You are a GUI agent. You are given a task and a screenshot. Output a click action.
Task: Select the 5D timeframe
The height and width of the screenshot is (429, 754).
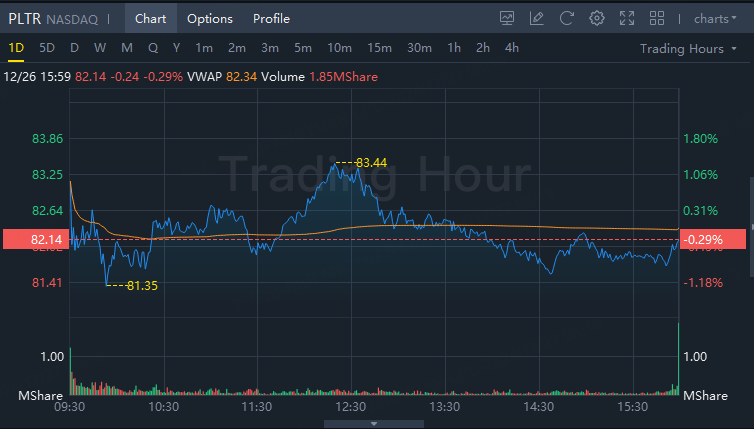tap(47, 48)
